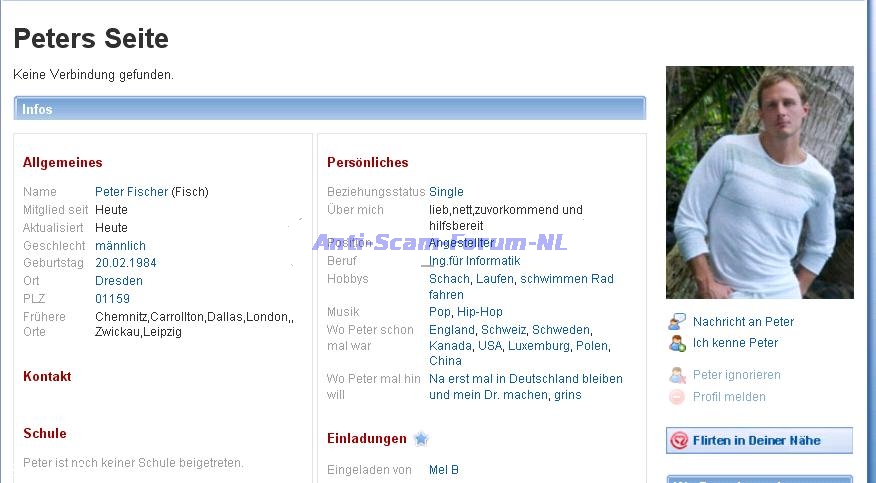Click the Peter ignorieren icon
This screenshot has height=483, width=876.
tap(677, 375)
